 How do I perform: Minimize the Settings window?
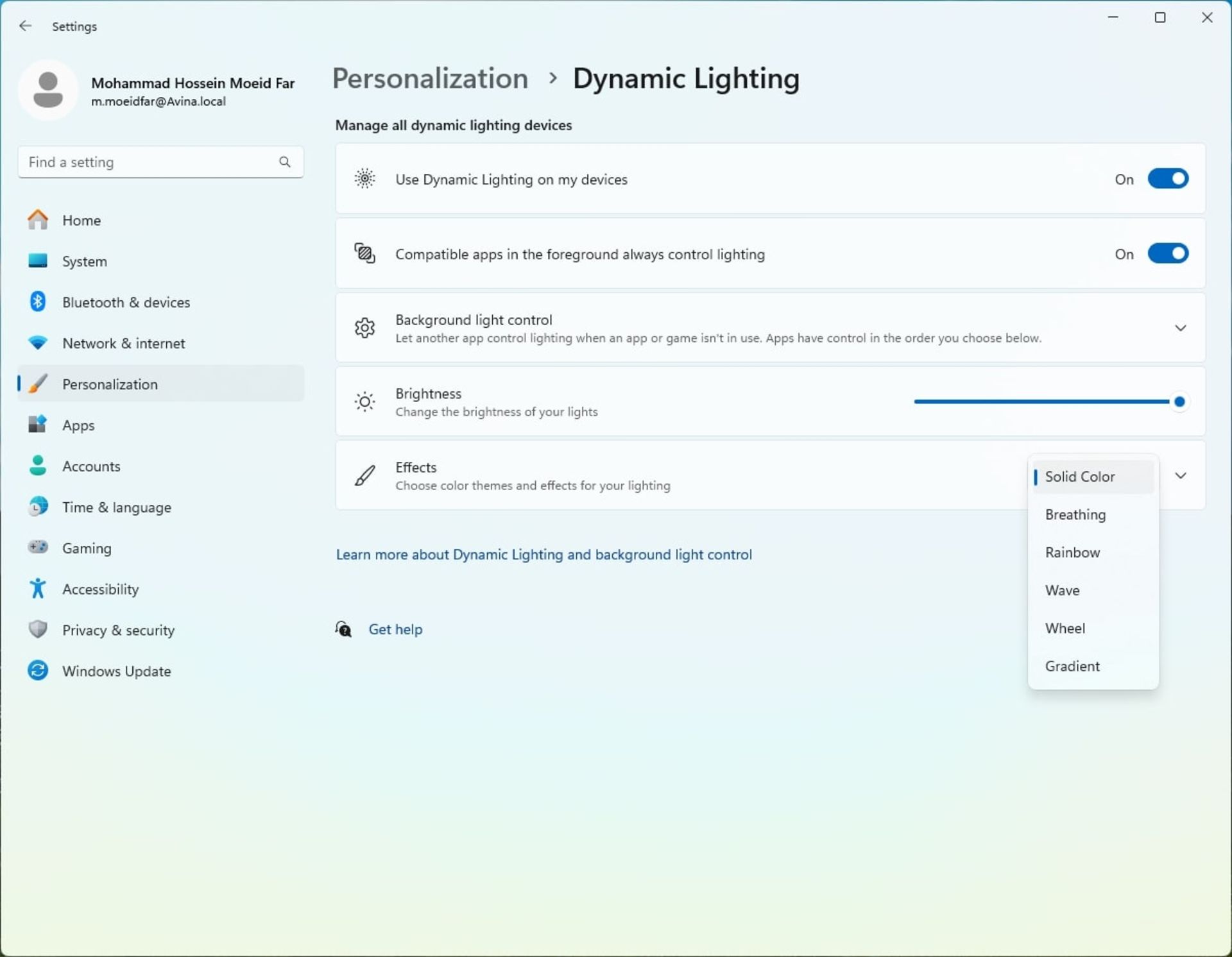point(1113,17)
